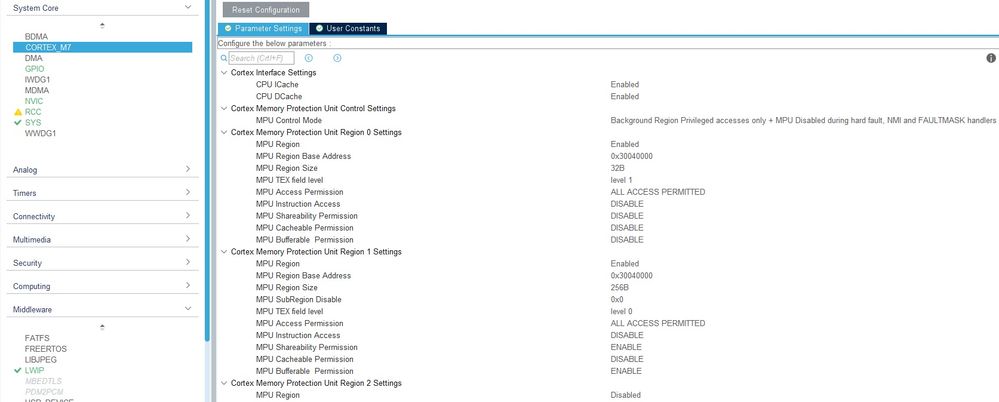The image size is (999, 402).
Task: Click the search magnifier icon
Action: click(224, 58)
